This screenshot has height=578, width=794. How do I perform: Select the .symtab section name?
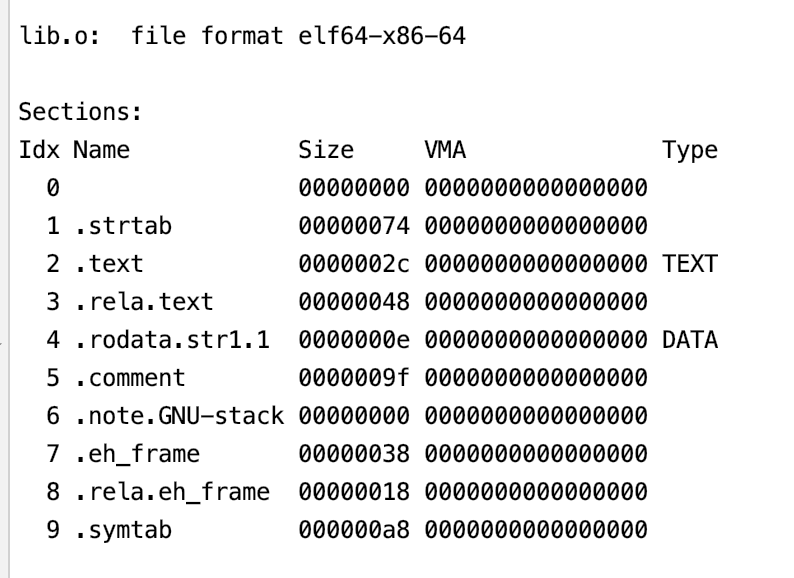coord(123,531)
